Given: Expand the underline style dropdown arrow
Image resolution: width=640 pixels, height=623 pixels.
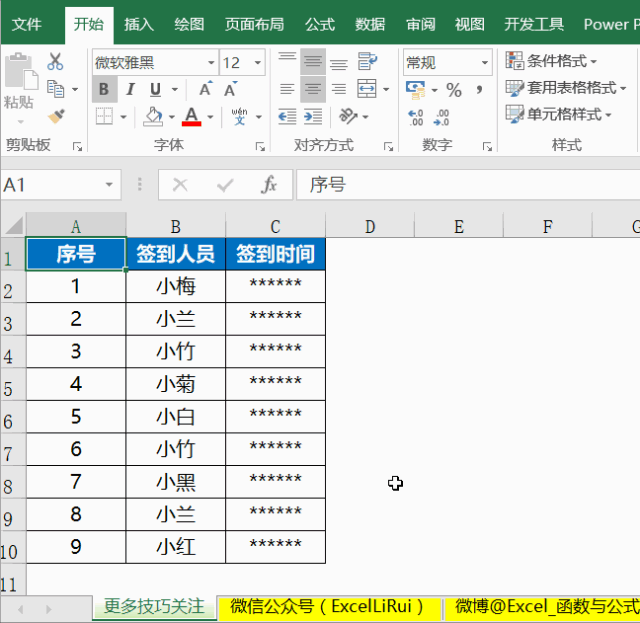Looking at the screenshot, I should tap(175, 89).
